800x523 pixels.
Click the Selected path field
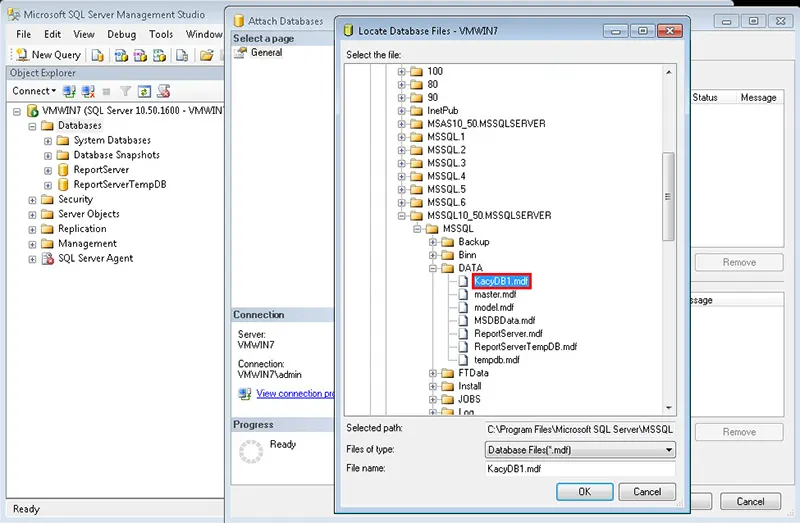pos(580,430)
